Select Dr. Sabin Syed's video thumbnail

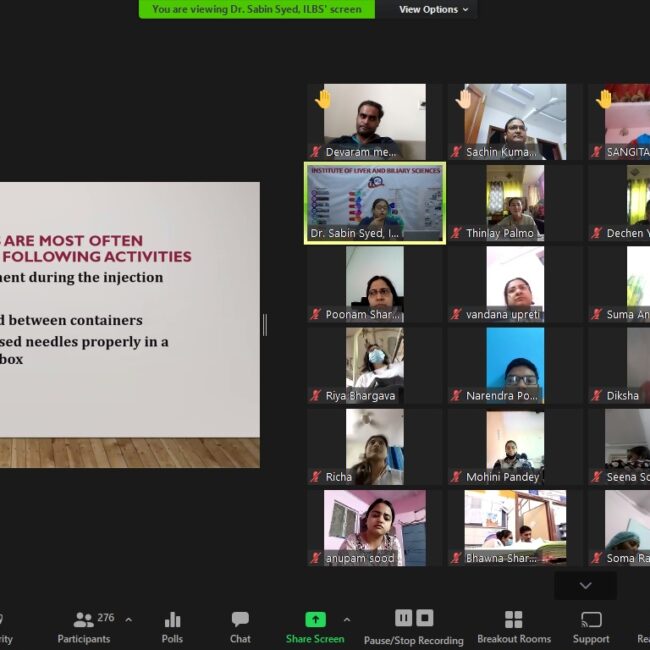coord(375,203)
